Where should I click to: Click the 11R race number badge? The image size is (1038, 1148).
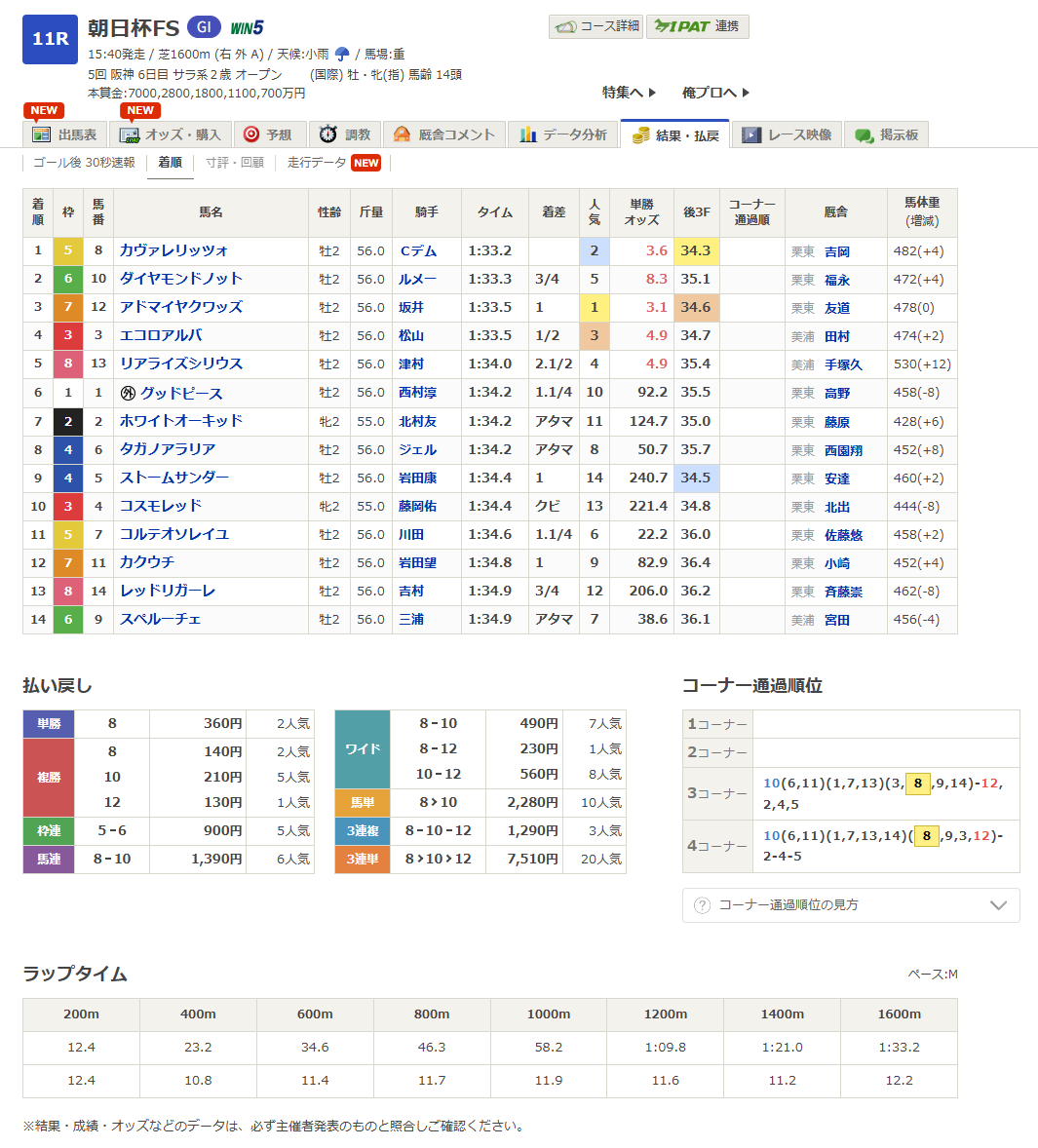(x=50, y=39)
